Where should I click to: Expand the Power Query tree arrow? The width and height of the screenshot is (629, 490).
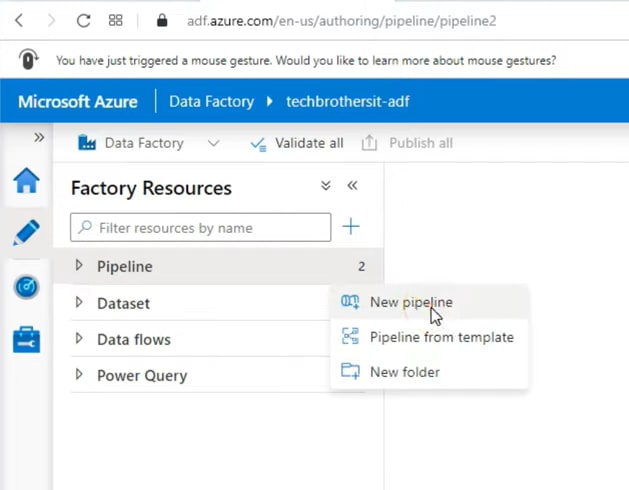click(79, 374)
